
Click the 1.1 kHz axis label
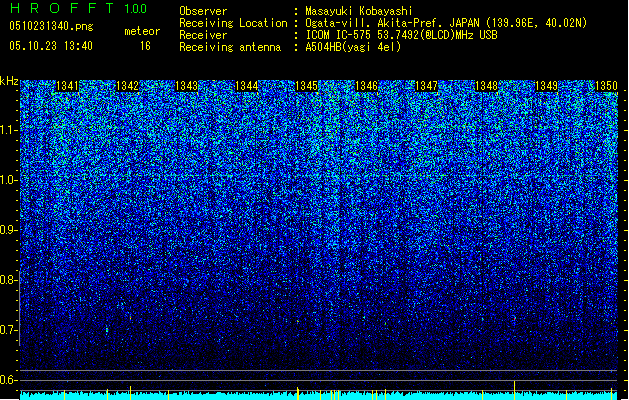[x=8, y=130]
